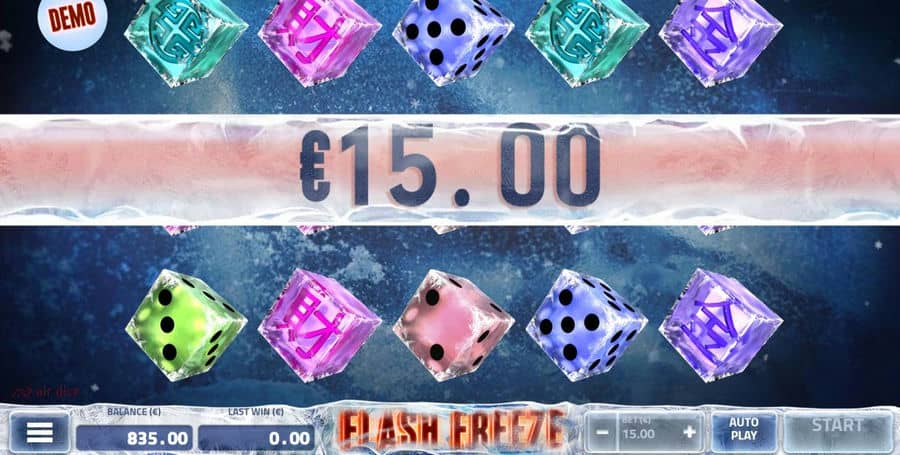Click the Auto Play button
Screen dimensions: 900x455
point(744,429)
